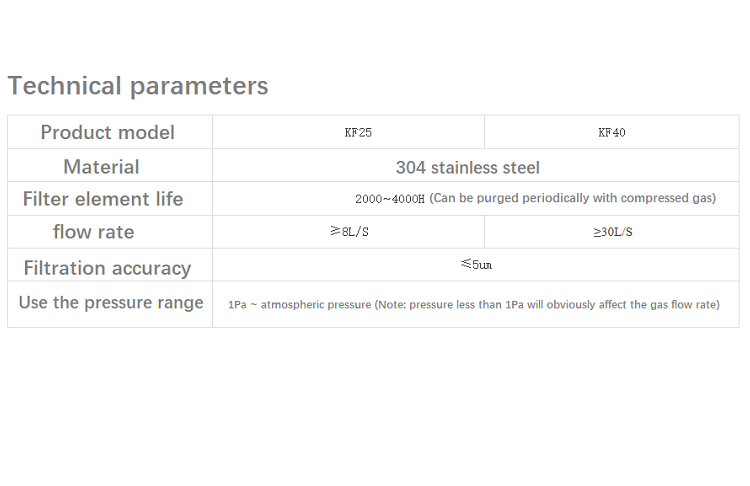Select the 'Filtration accuracy' row label
The width and height of the screenshot is (750, 486).
click(107, 268)
